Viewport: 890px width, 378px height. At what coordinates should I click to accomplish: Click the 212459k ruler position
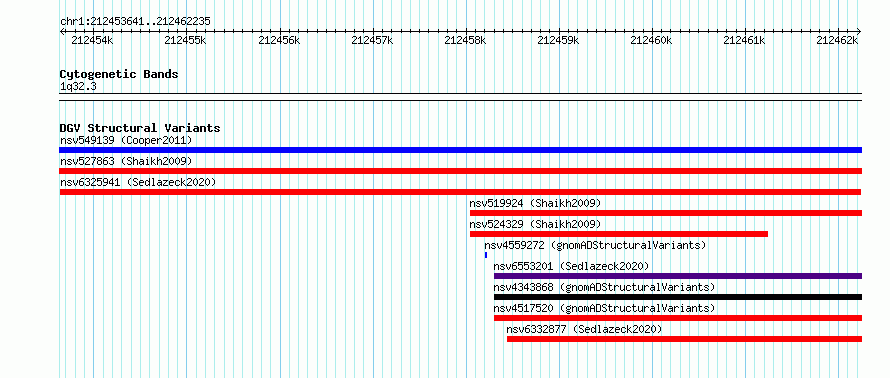pos(559,40)
